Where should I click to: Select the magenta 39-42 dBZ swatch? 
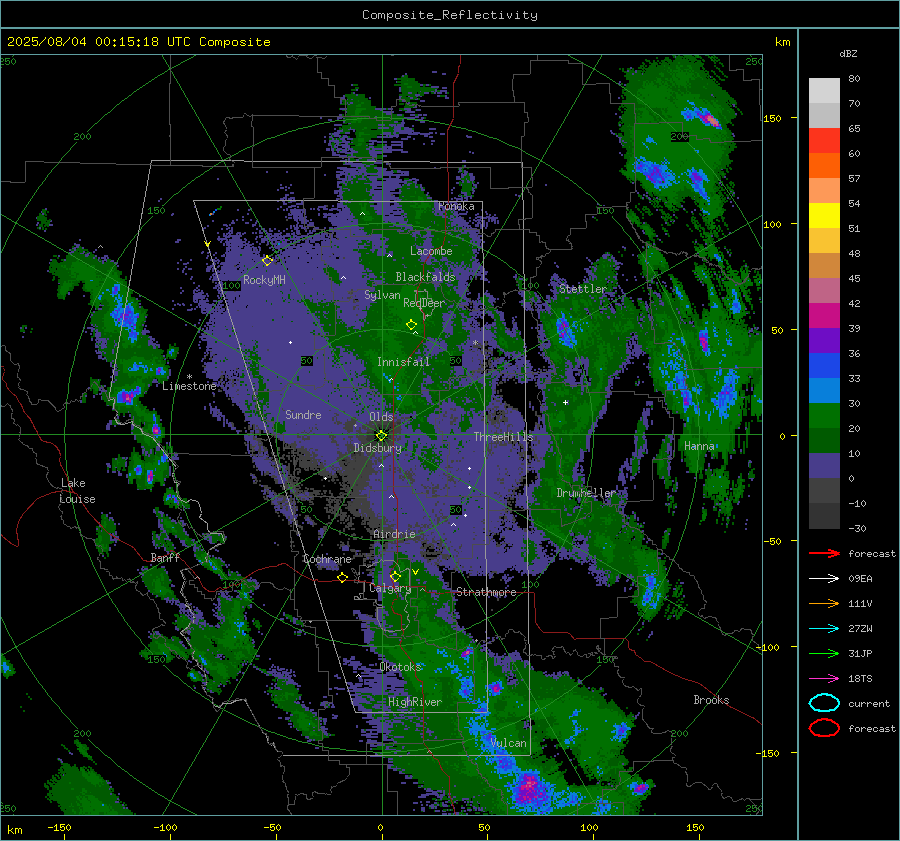point(824,316)
